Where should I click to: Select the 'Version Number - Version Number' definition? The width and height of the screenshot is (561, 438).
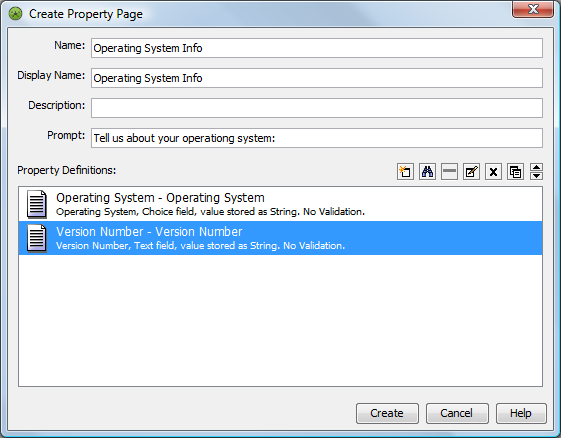pyautogui.click(x=280, y=238)
